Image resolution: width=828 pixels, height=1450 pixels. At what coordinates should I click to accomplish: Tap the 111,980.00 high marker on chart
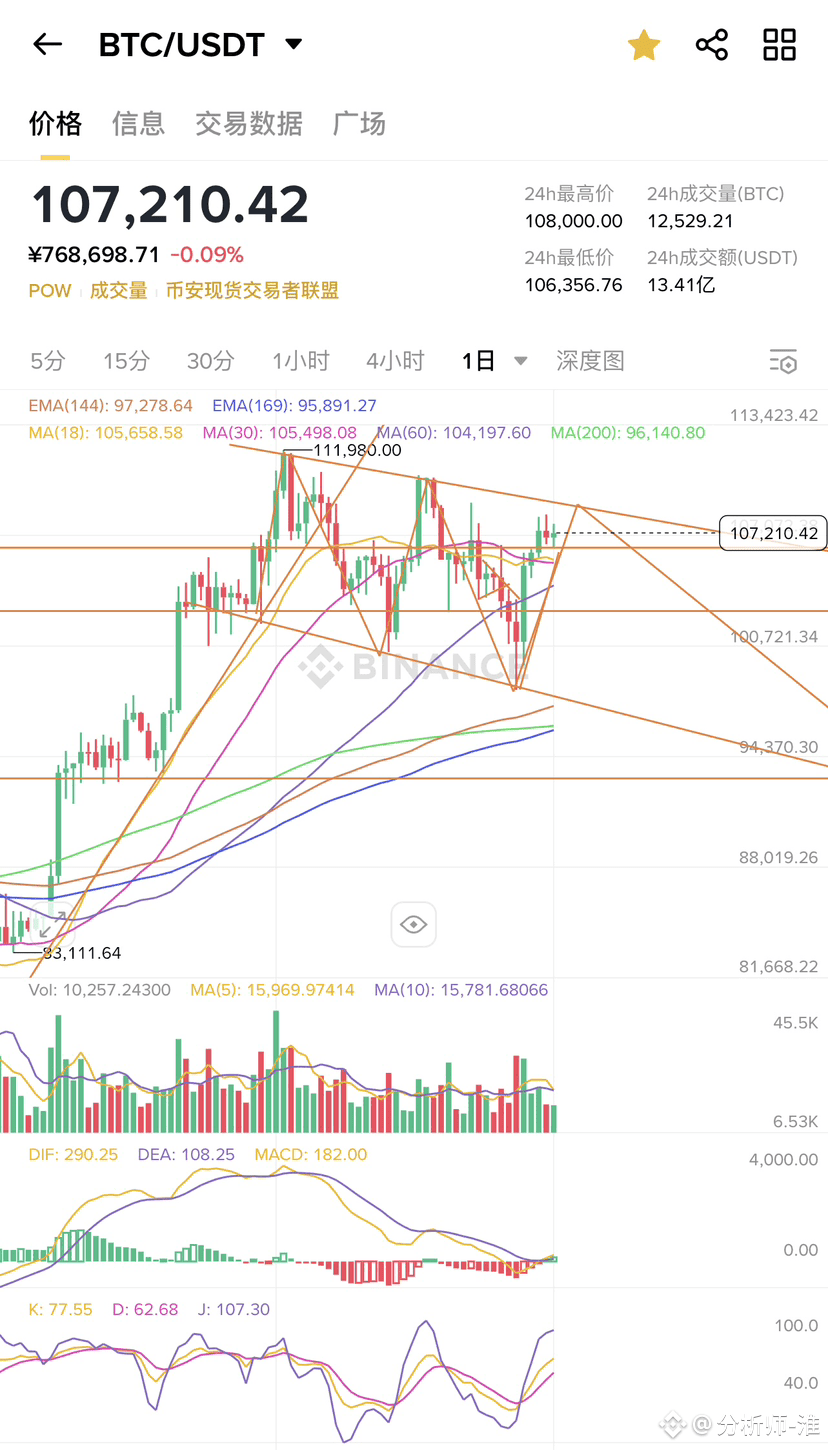click(357, 450)
